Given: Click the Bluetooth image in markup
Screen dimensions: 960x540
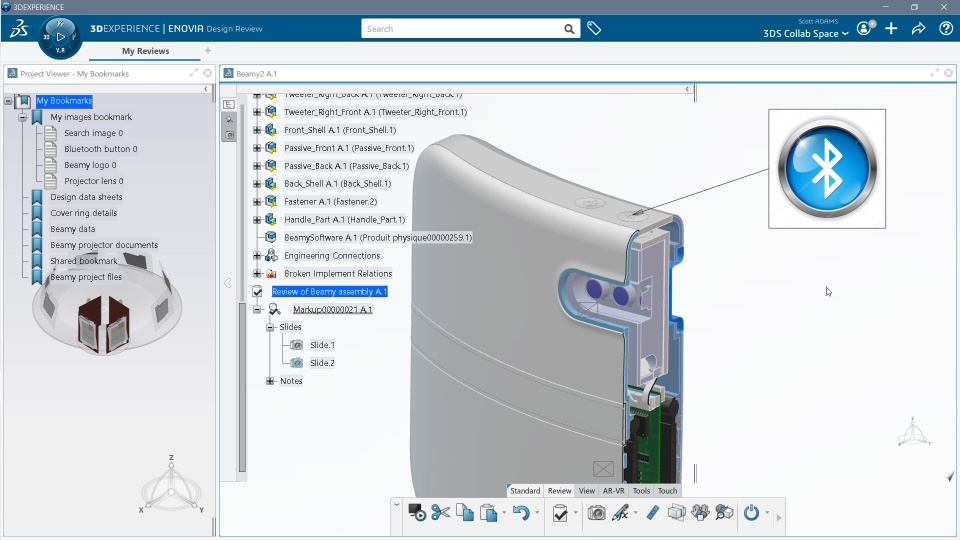Looking at the screenshot, I should (827, 169).
